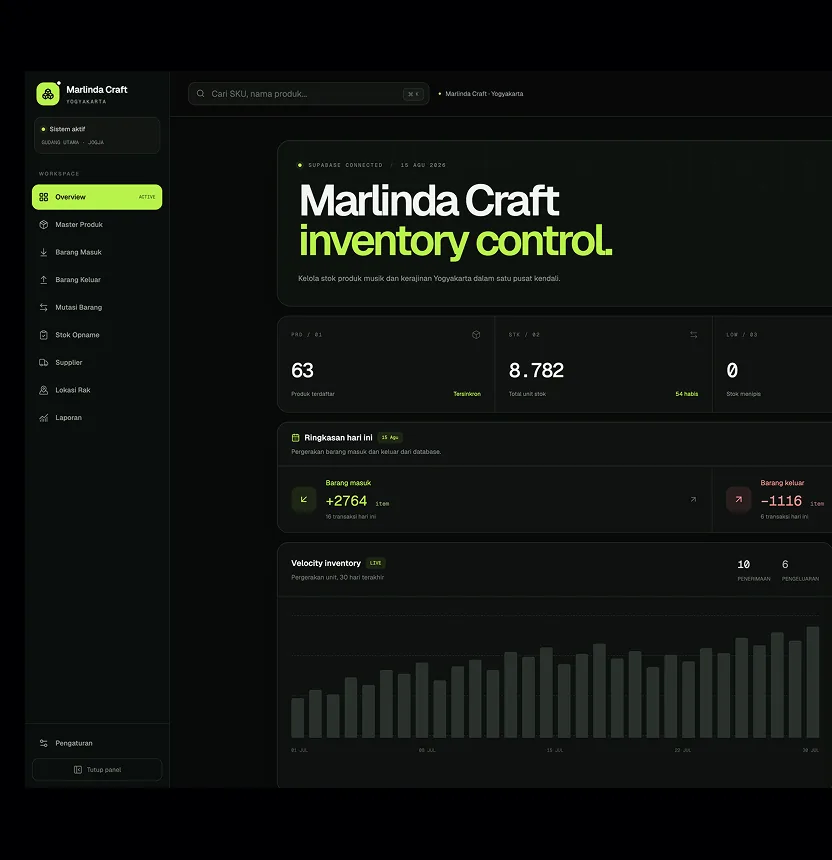Click the last bar in Velocity inventory chart

click(x=813, y=682)
